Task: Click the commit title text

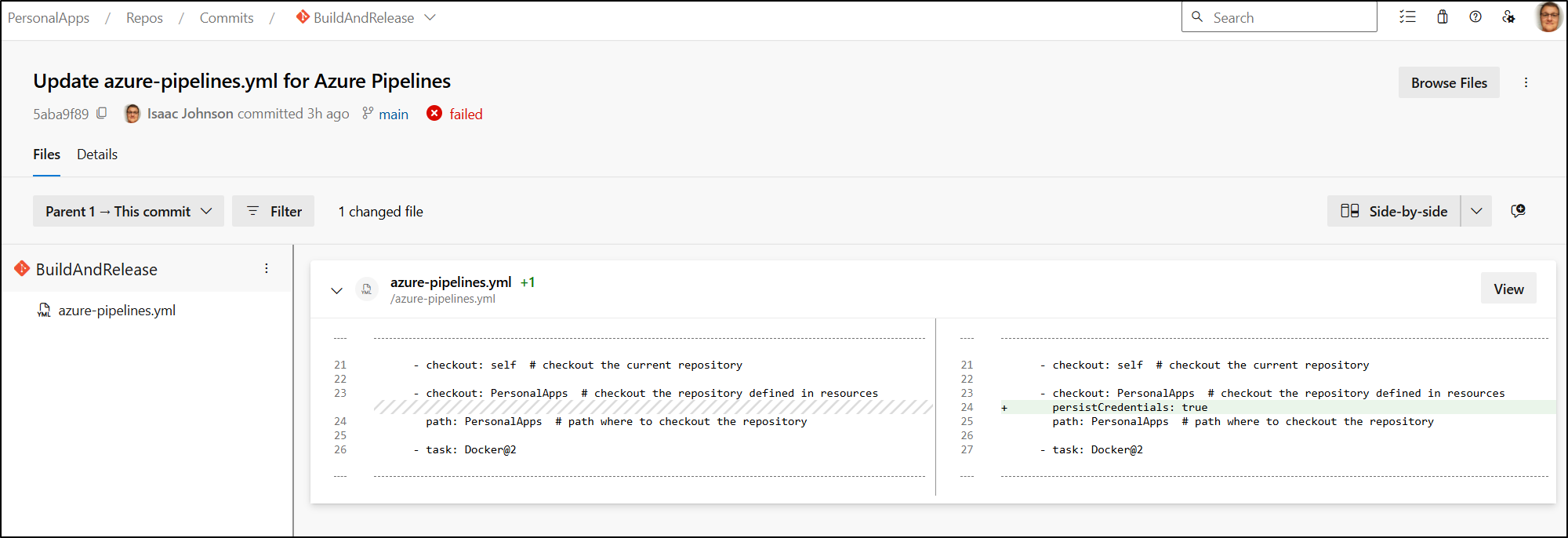Action: tap(241, 81)
